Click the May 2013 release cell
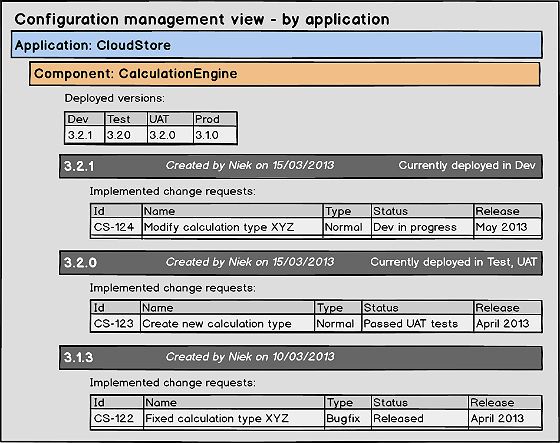 tap(508, 227)
